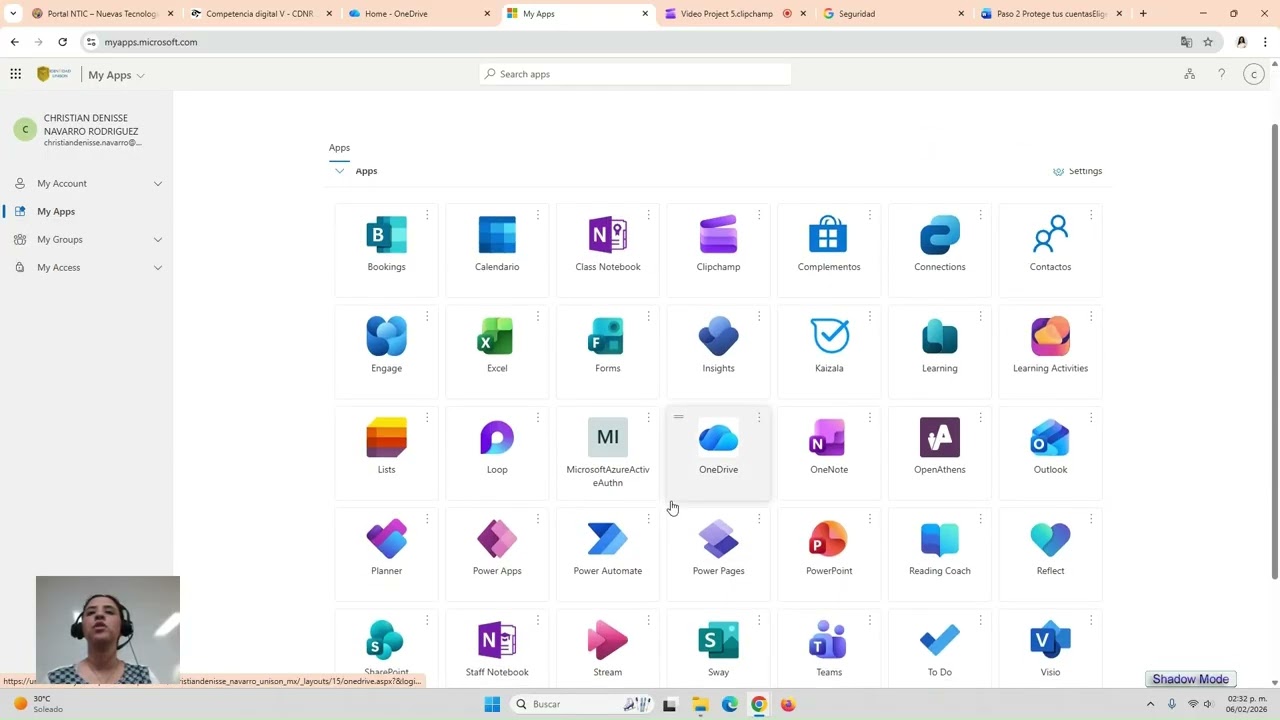Open the Settings link for apps
This screenshot has height=720, width=1280.
click(1077, 171)
